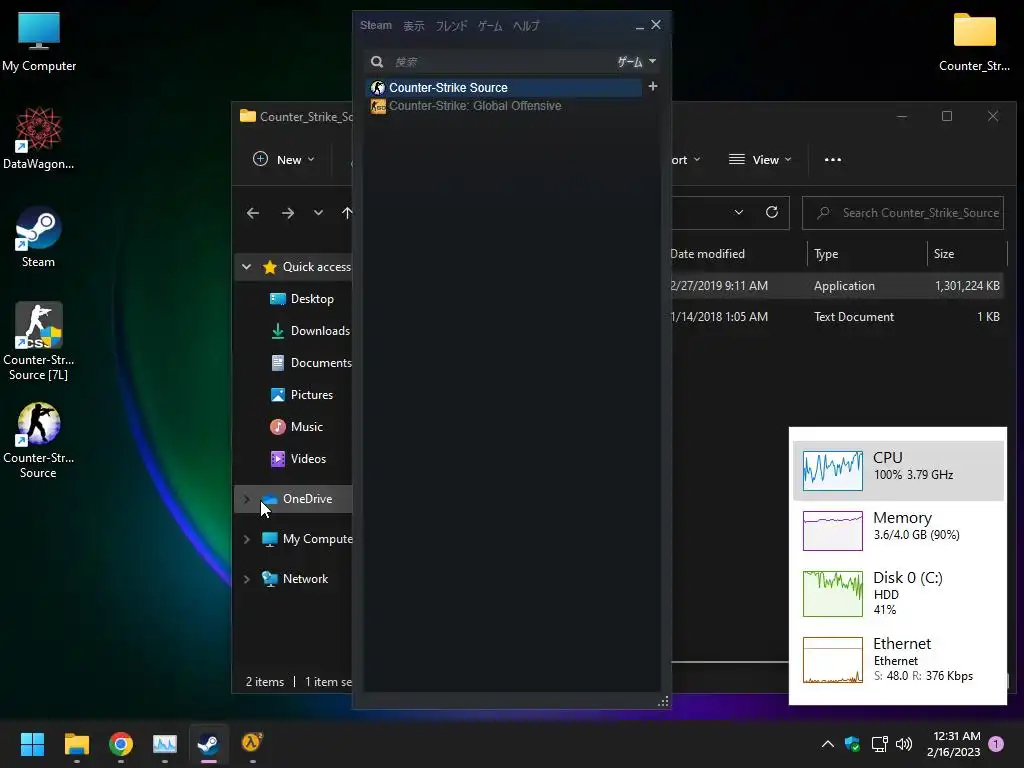Open the 表示 menu in Steam
Image resolution: width=1024 pixels, height=768 pixels.
pos(413,25)
